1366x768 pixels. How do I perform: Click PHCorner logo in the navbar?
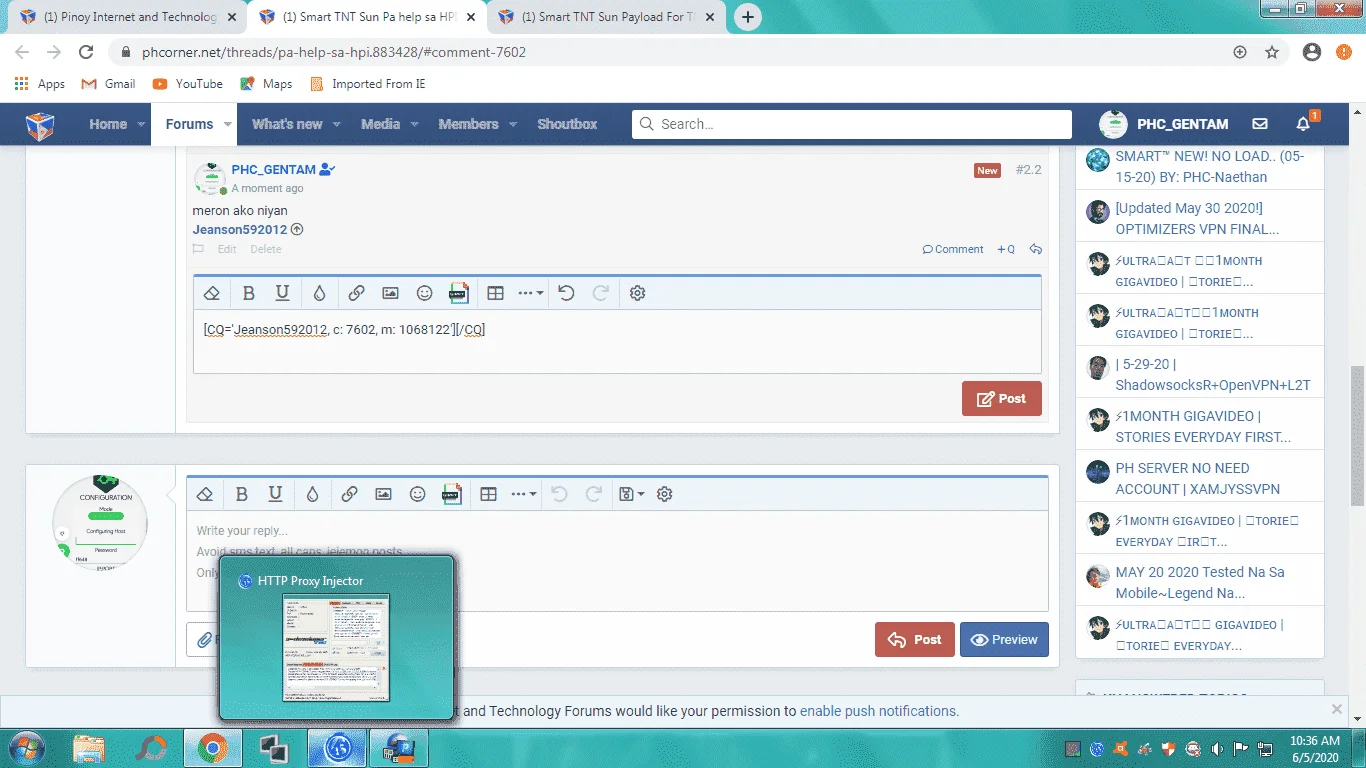pos(40,125)
